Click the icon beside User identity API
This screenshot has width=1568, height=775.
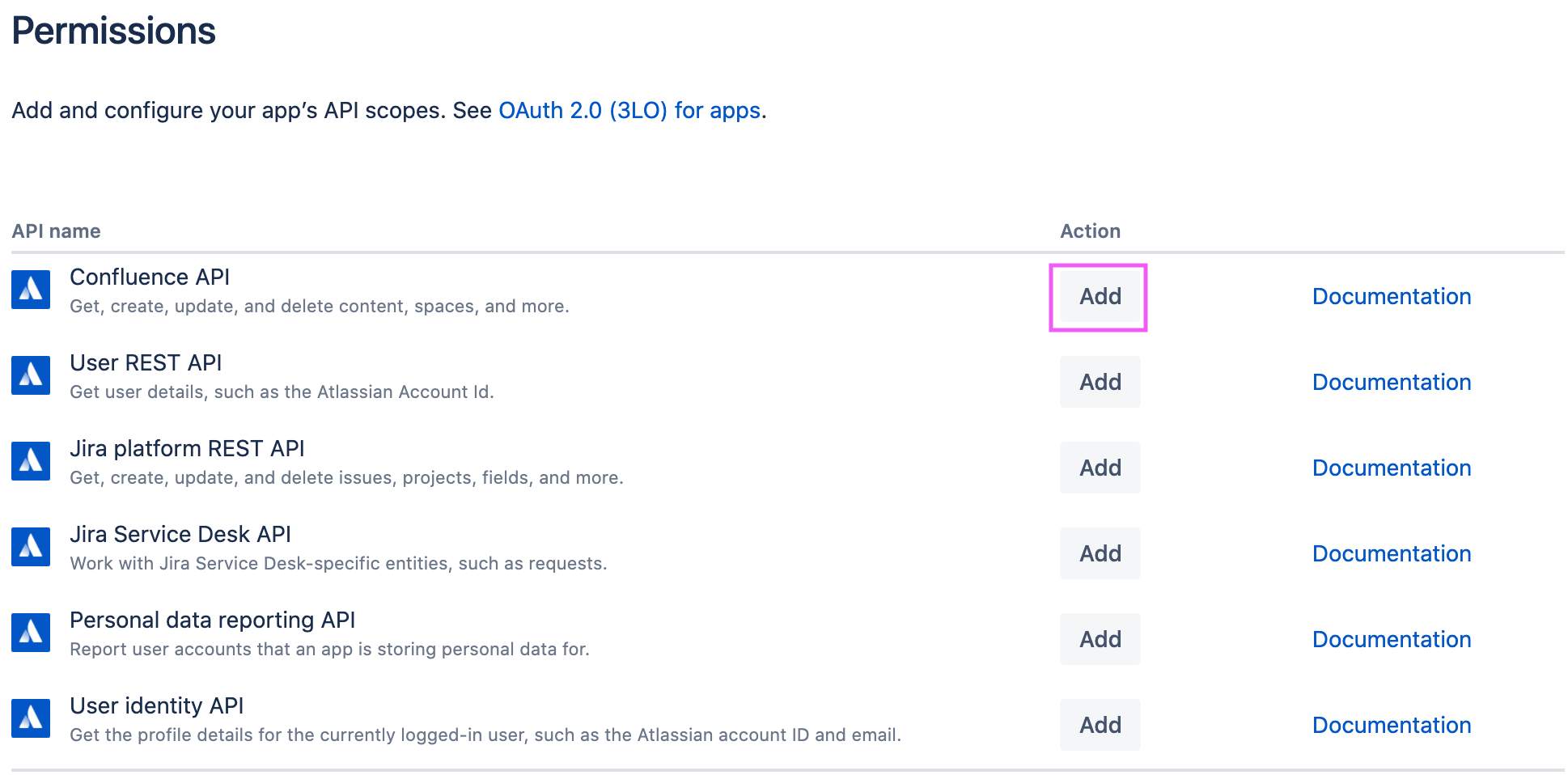[31, 718]
